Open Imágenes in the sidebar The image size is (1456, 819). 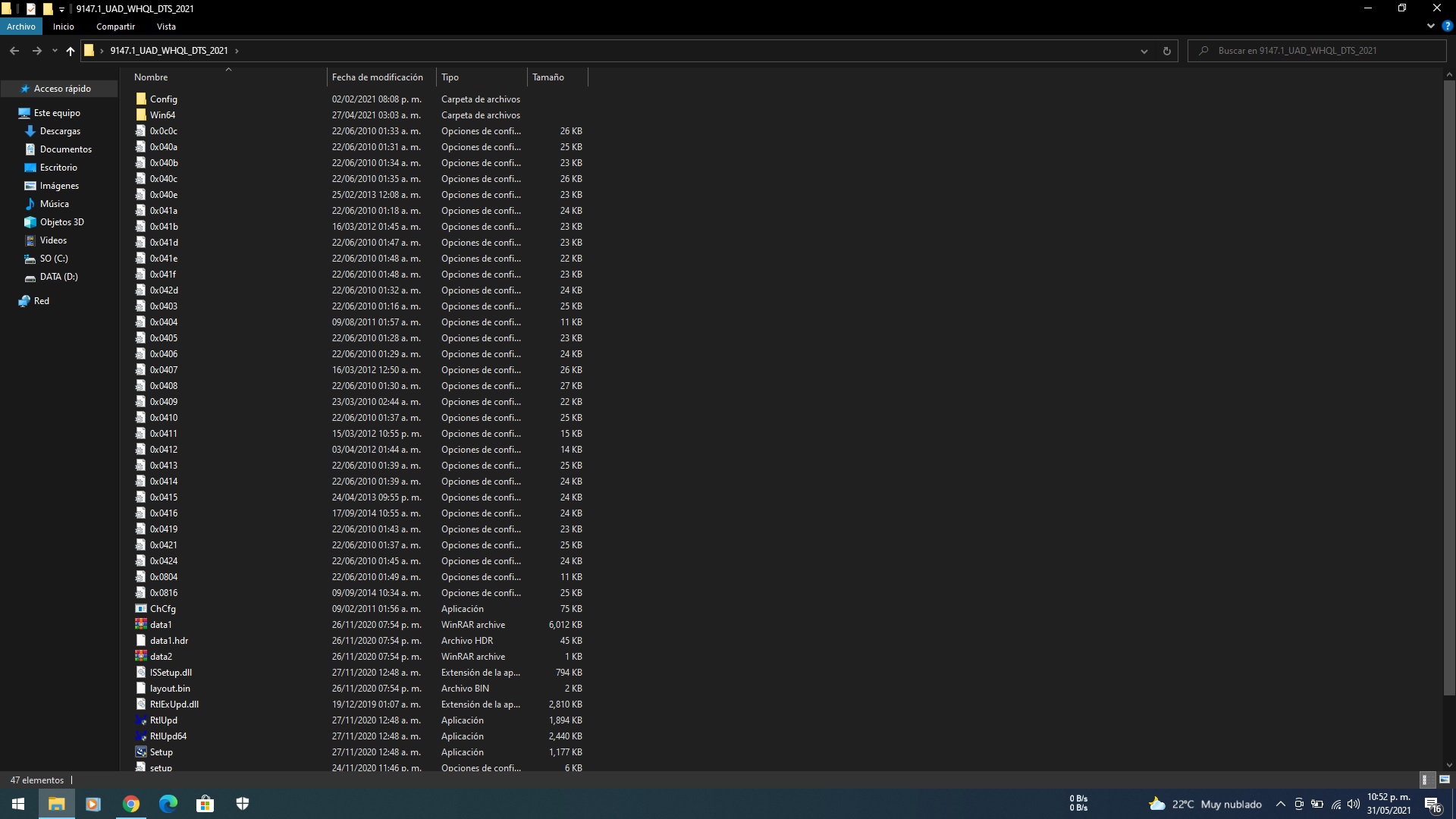coord(59,186)
